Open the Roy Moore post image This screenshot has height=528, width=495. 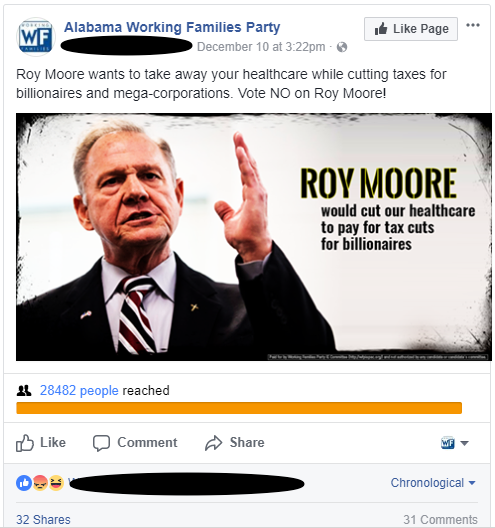[x=254, y=237]
